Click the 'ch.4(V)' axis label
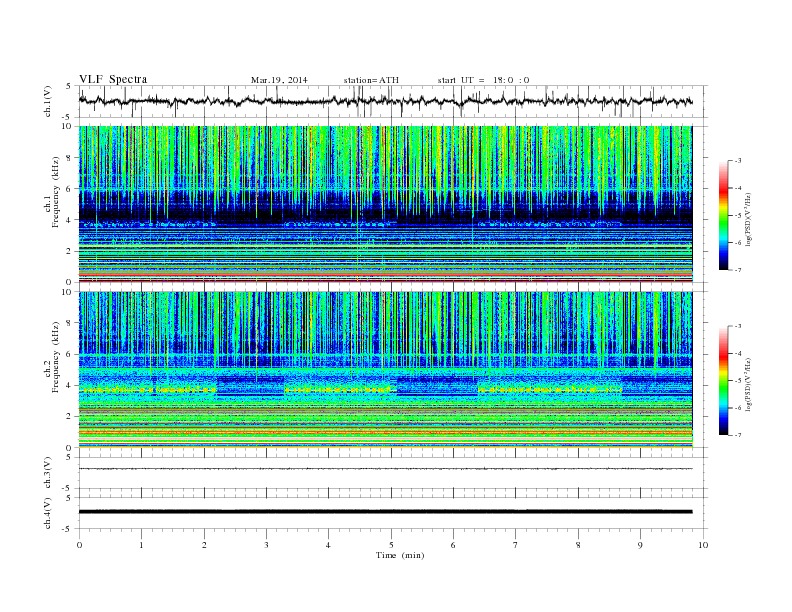This screenshot has width=792, height=612. (x=48, y=513)
